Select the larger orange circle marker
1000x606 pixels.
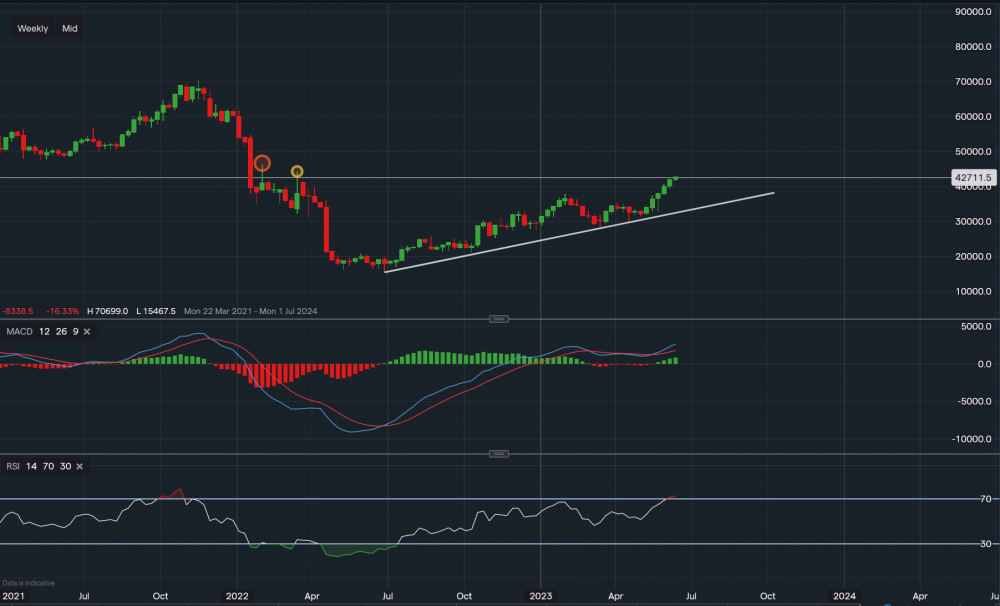pos(262,163)
